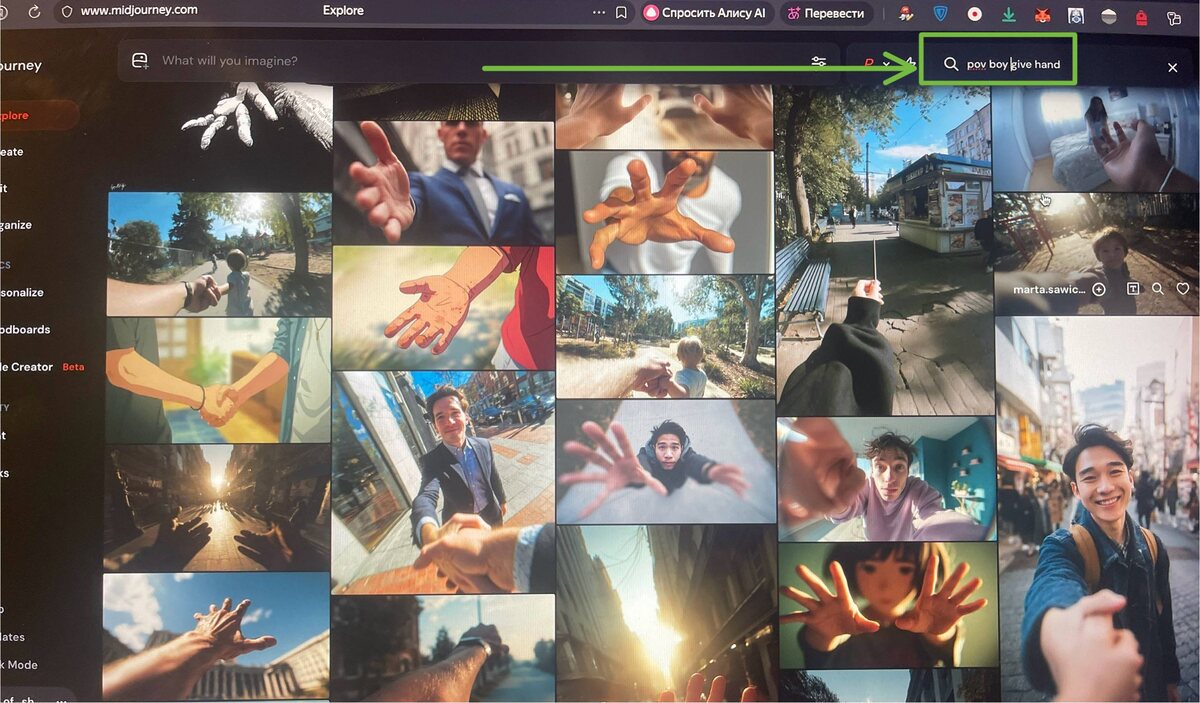Toggle the red P personalization button
Viewport: 1200px width, 703px height.
(868, 64)
